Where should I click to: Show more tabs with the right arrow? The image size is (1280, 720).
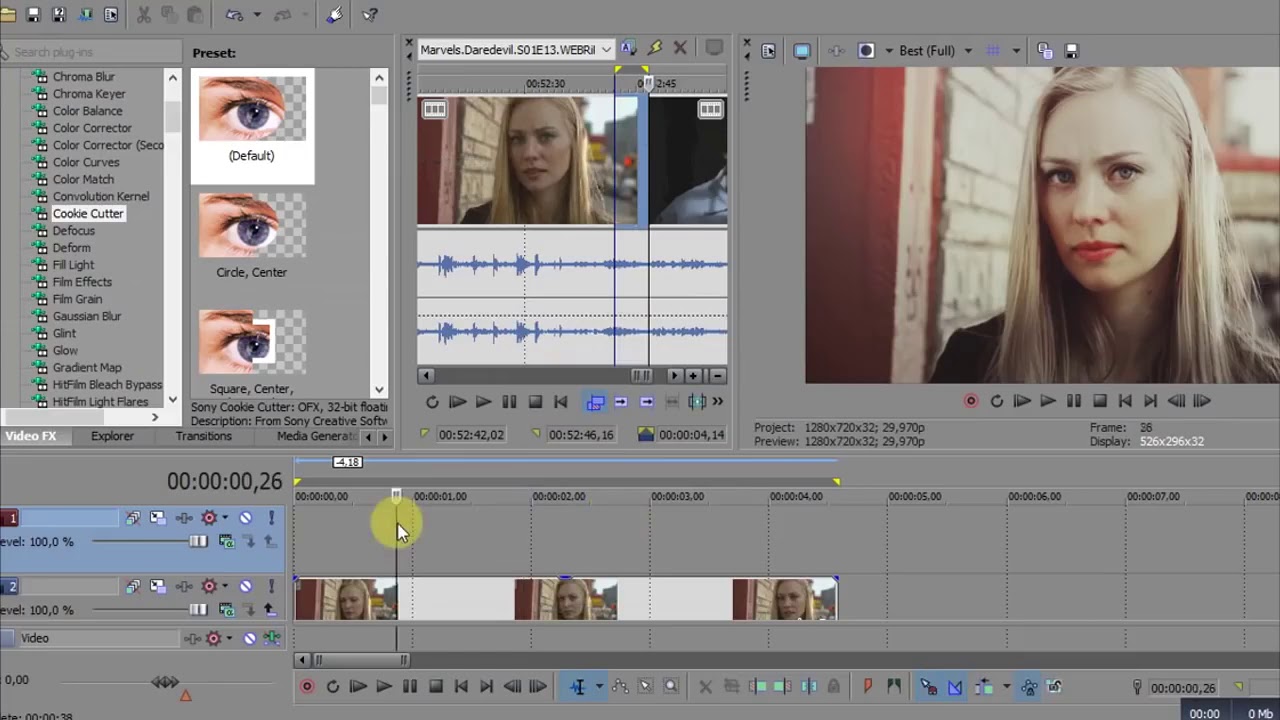[x=384, y=437]
